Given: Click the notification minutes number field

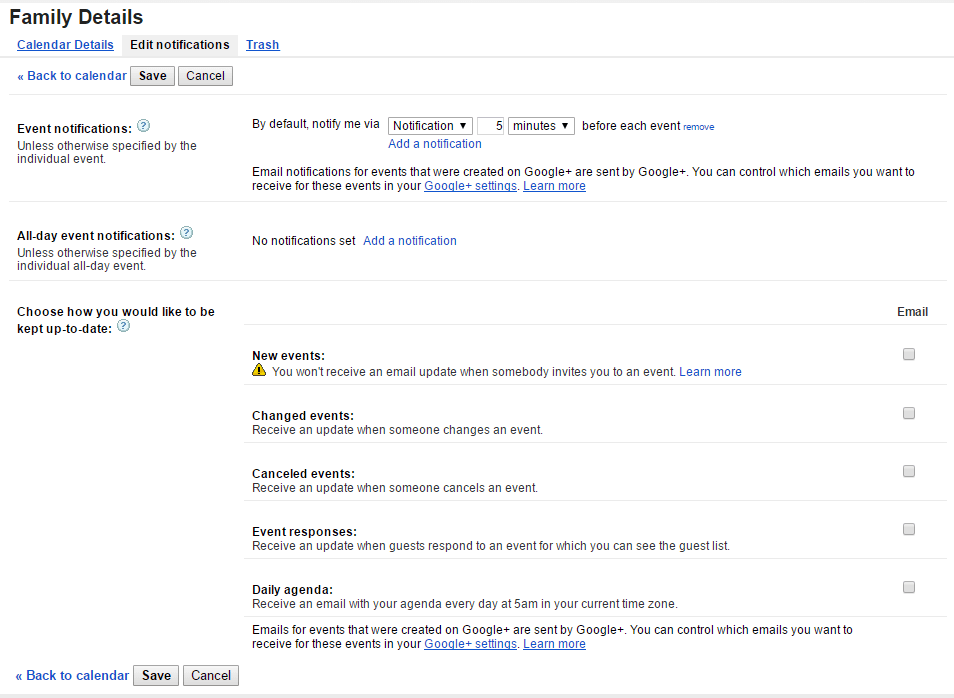Looking at the screenshot, I should coord(490,126).
